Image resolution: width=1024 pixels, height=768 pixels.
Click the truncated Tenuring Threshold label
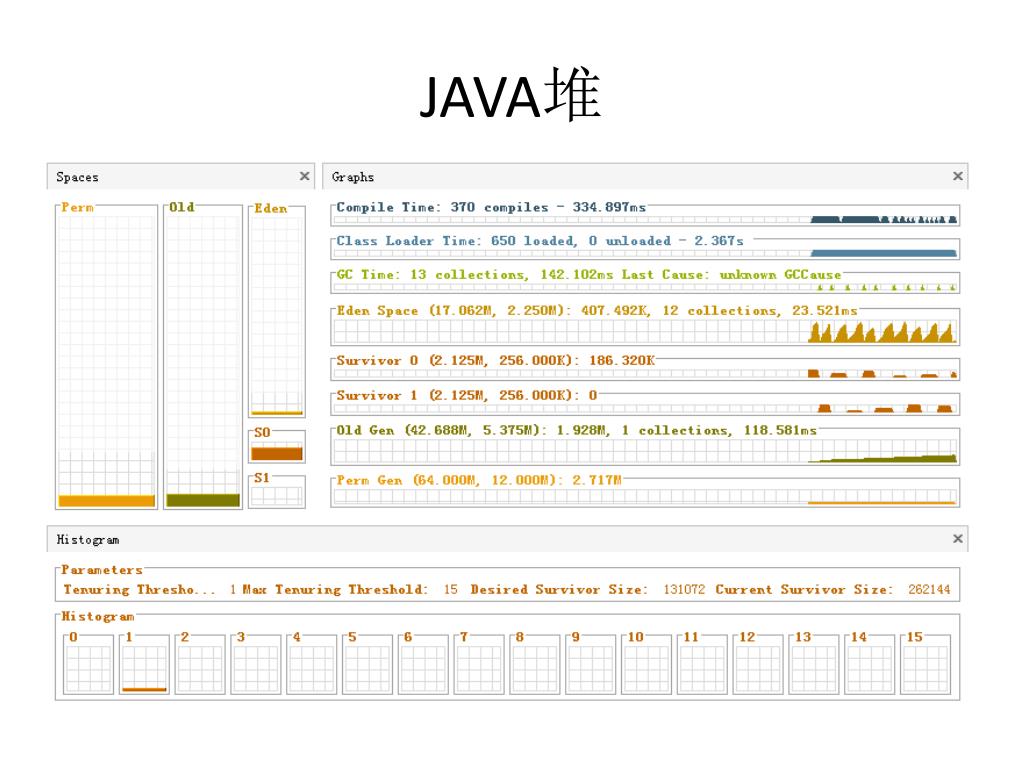139,590
